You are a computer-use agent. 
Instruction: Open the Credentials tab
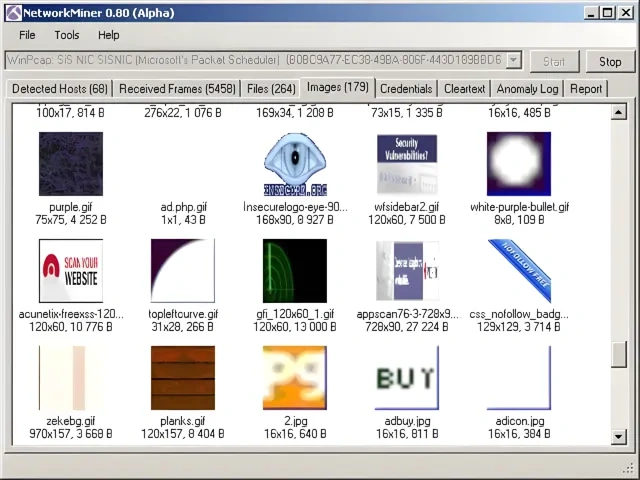point(406,89)
